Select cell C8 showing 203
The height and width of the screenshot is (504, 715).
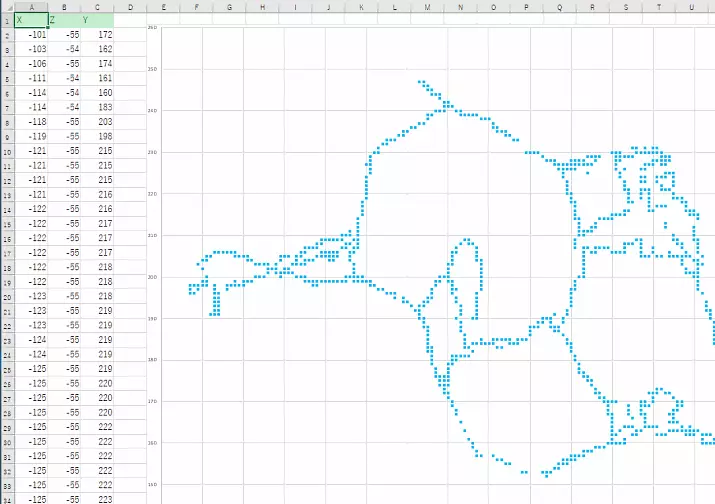tap(97, 122)
